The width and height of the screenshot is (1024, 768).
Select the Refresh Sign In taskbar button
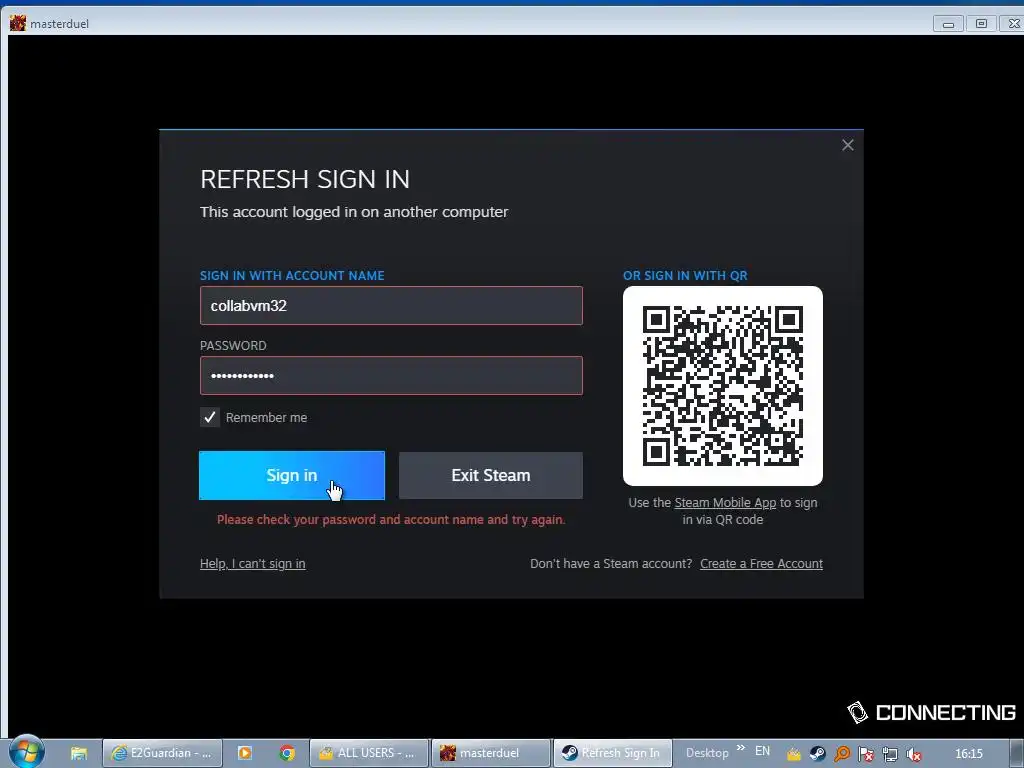[613, 753]
